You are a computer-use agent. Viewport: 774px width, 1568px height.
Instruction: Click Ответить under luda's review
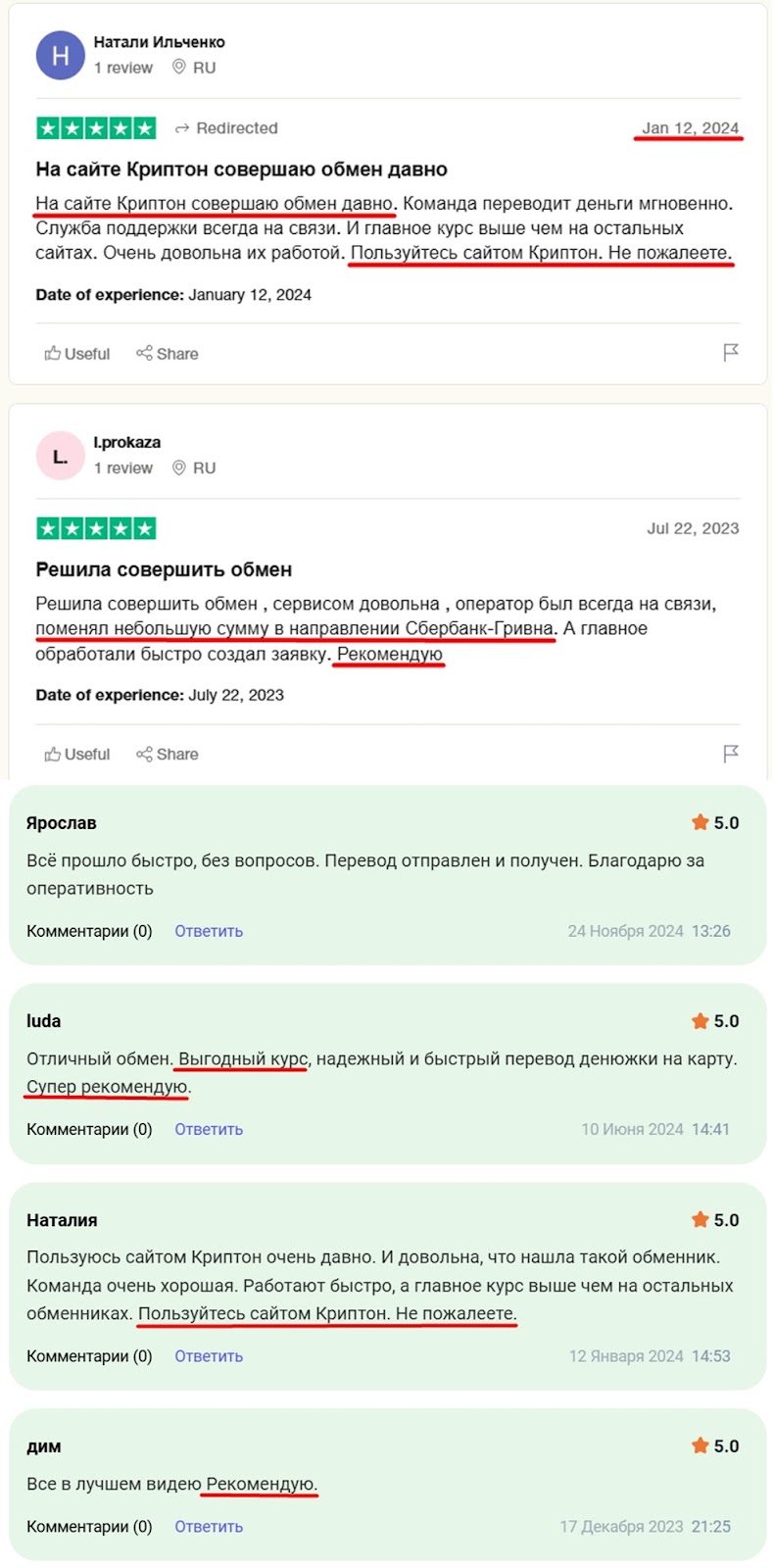pos(209,1129)
